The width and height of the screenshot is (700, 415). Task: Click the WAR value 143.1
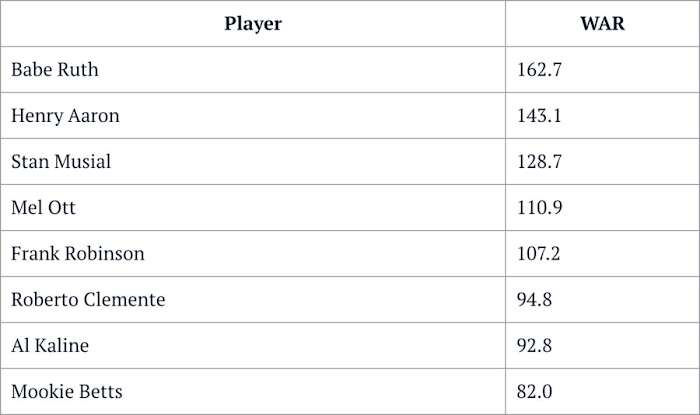(x=539, y=116)
